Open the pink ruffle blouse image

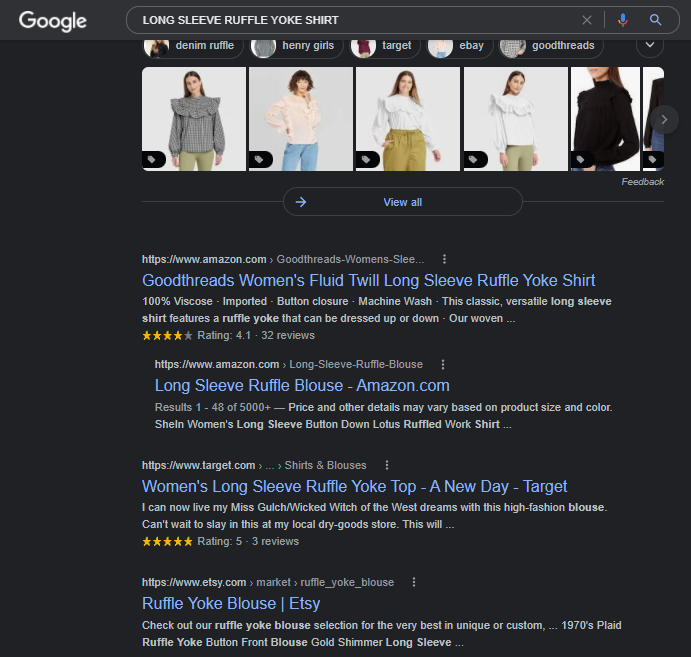point(301,119)
